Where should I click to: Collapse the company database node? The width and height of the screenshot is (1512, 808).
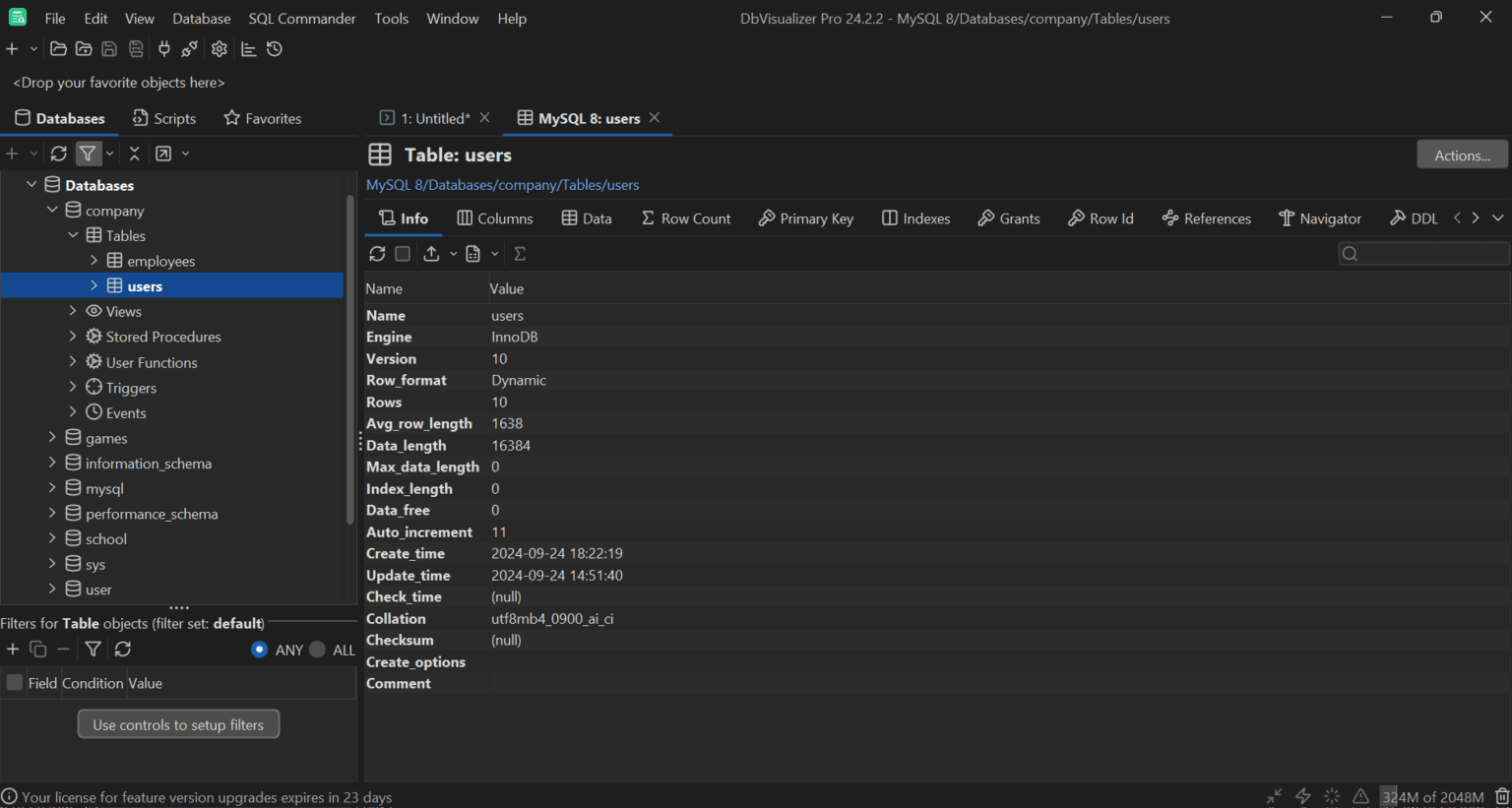point(53,210)
